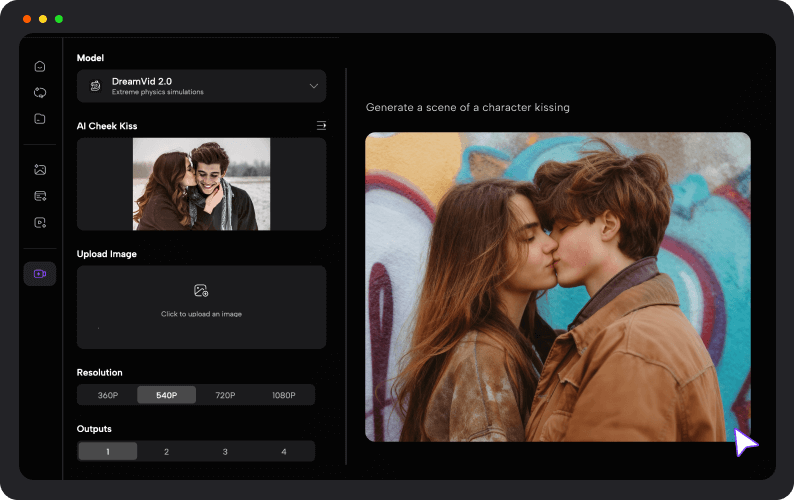
Task: Click the text card sidebar icon
Action: (40, 196)
